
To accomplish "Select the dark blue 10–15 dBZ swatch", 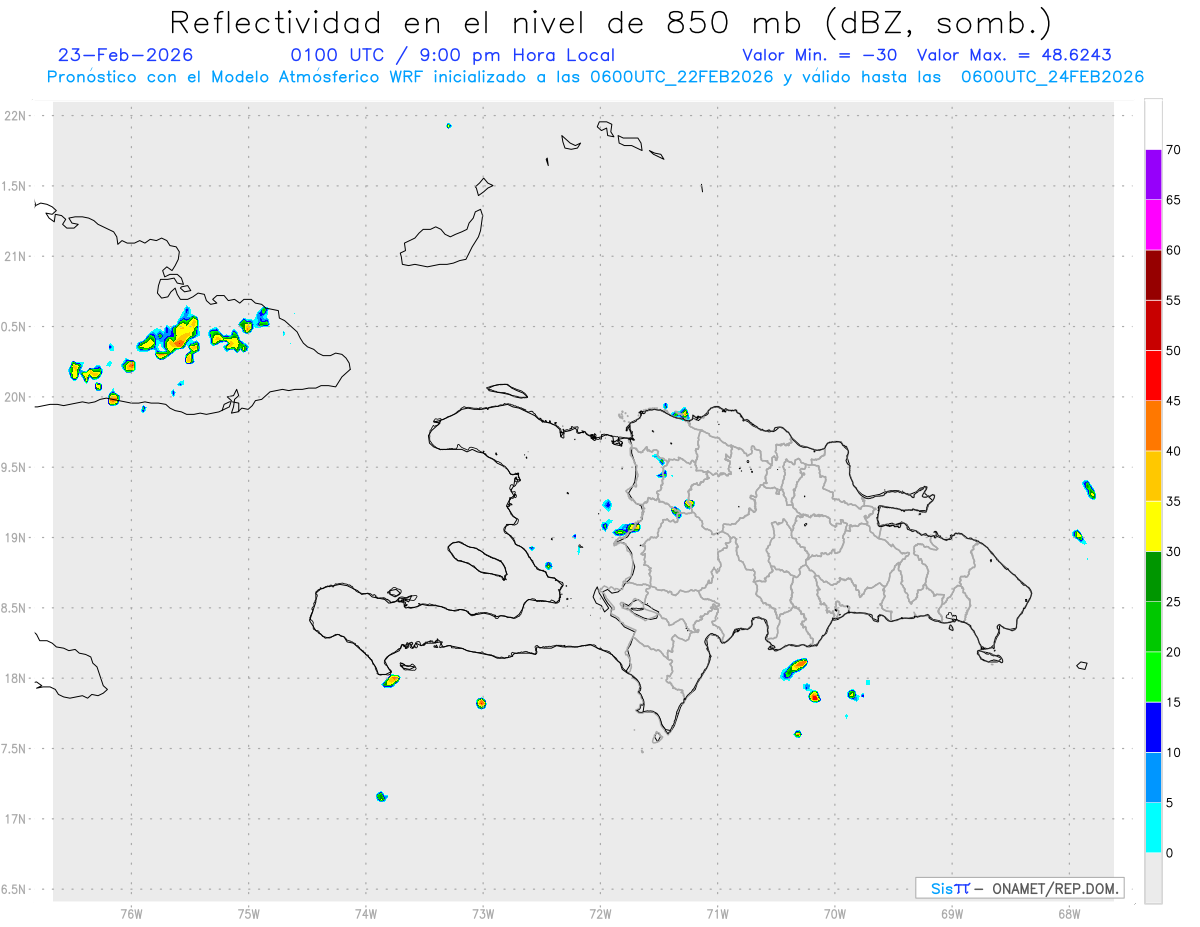I will (1153, 727).
